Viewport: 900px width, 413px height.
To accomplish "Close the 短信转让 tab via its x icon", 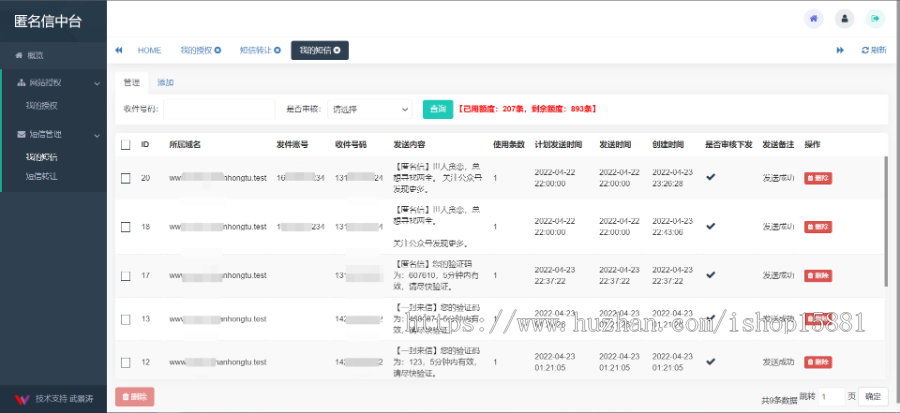I will pyautogui.click(x=276, y=50).
